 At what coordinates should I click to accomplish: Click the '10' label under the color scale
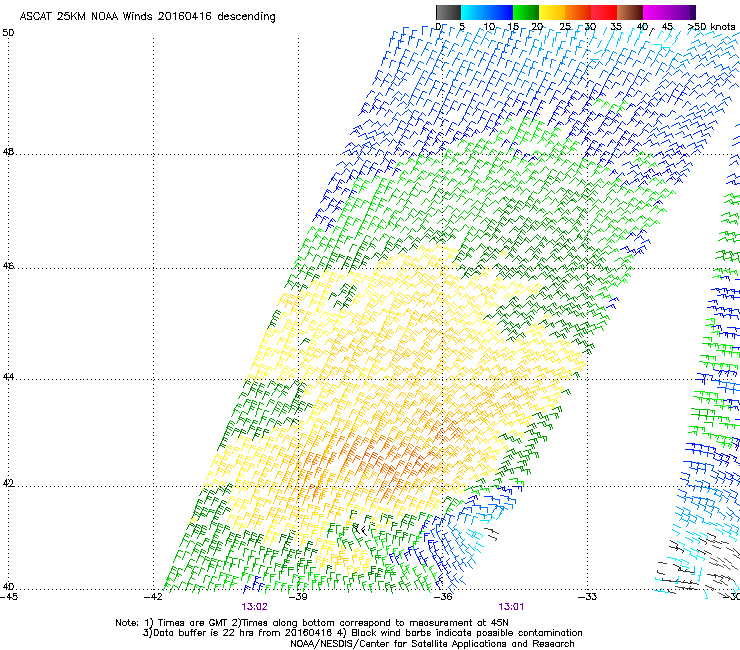click(x=489, y=27)
